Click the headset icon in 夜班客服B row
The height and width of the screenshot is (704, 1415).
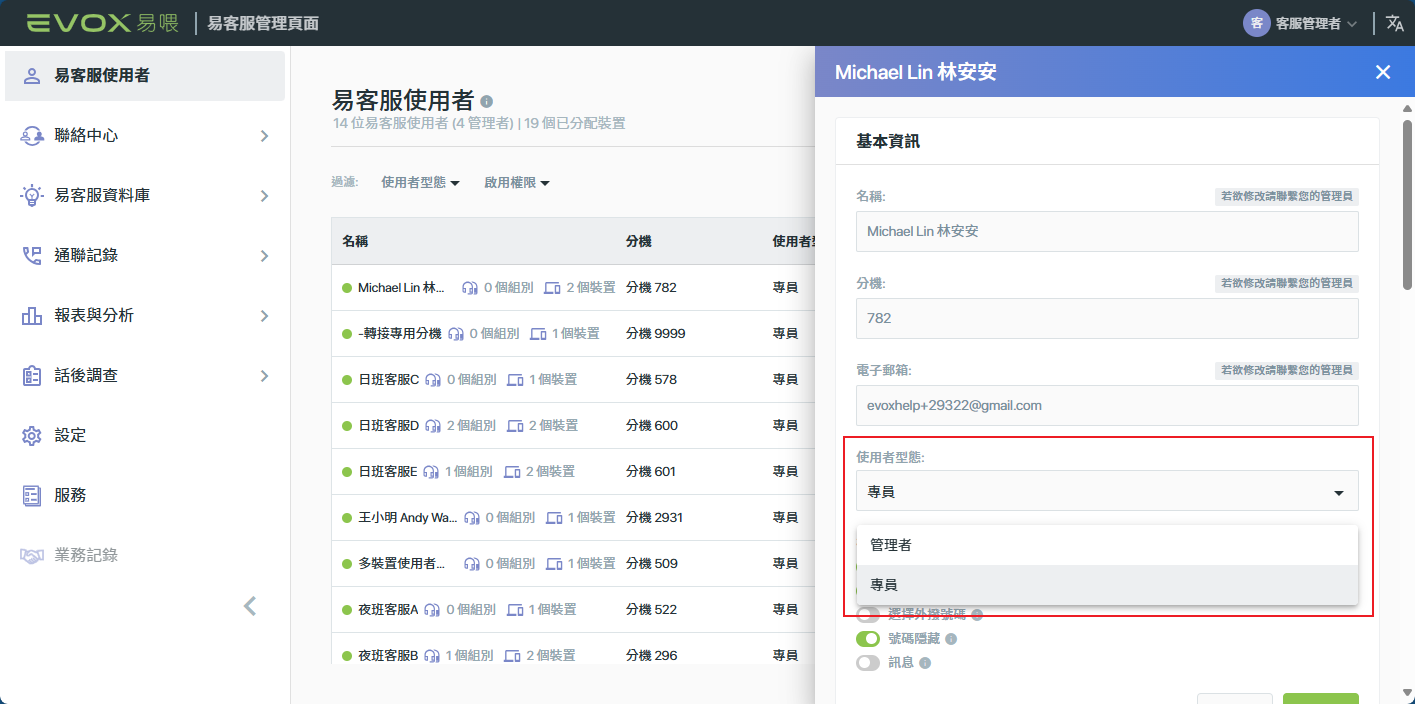(x=431, y=656)
